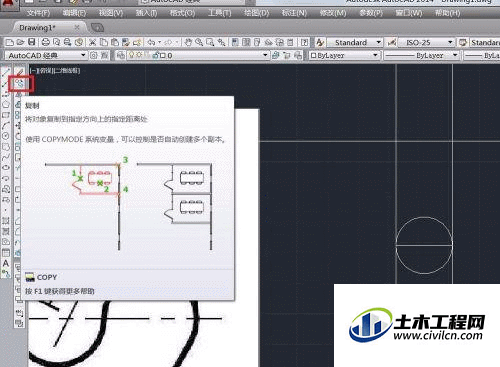Open the 标注(N) menu
The width and height of the screenshot is (500, 367).
pos(294,13)
